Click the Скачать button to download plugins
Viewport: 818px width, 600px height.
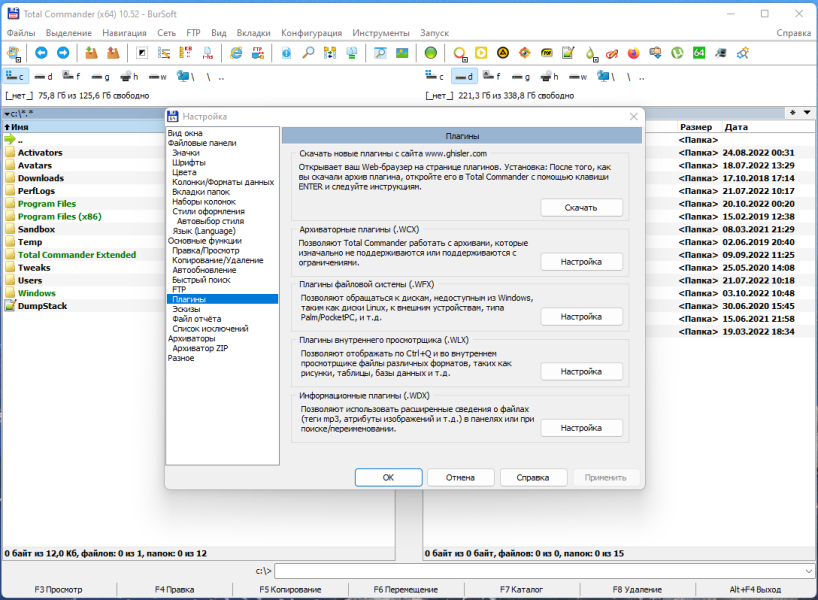(581, 208)
